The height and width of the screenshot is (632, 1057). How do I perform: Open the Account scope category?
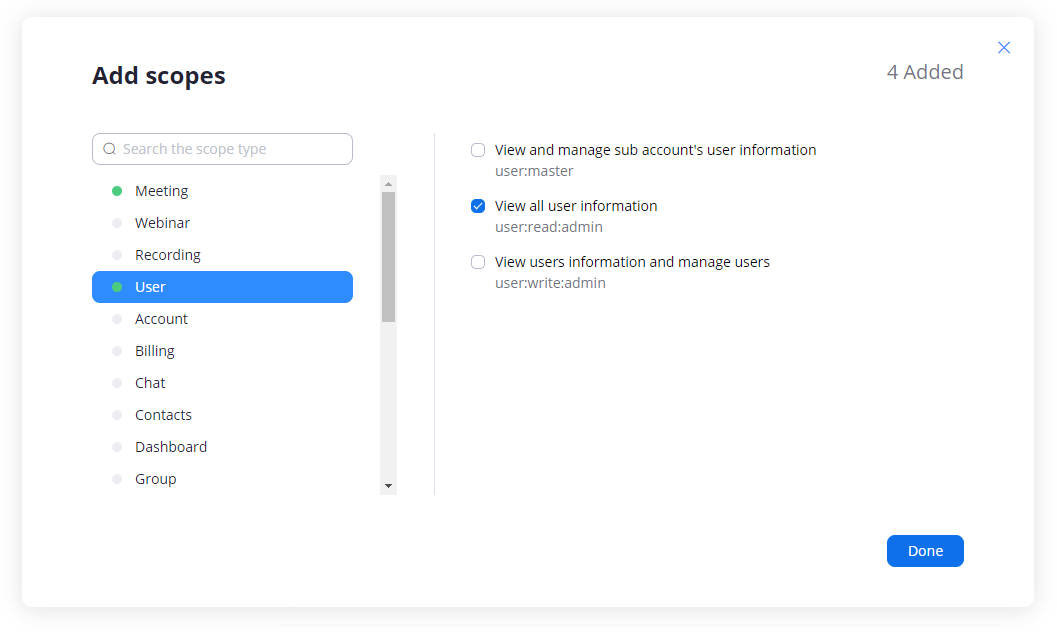(x=222, y=319)
